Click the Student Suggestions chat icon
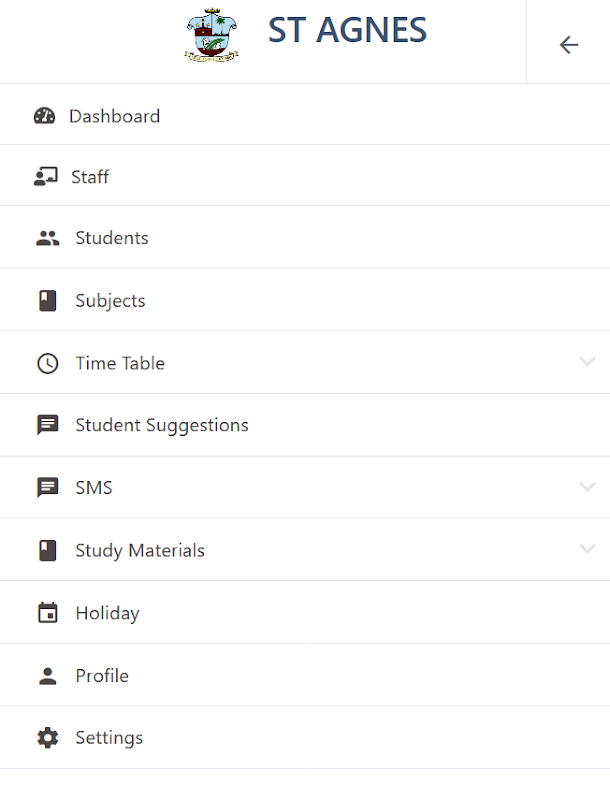 [x=47, y=425]
